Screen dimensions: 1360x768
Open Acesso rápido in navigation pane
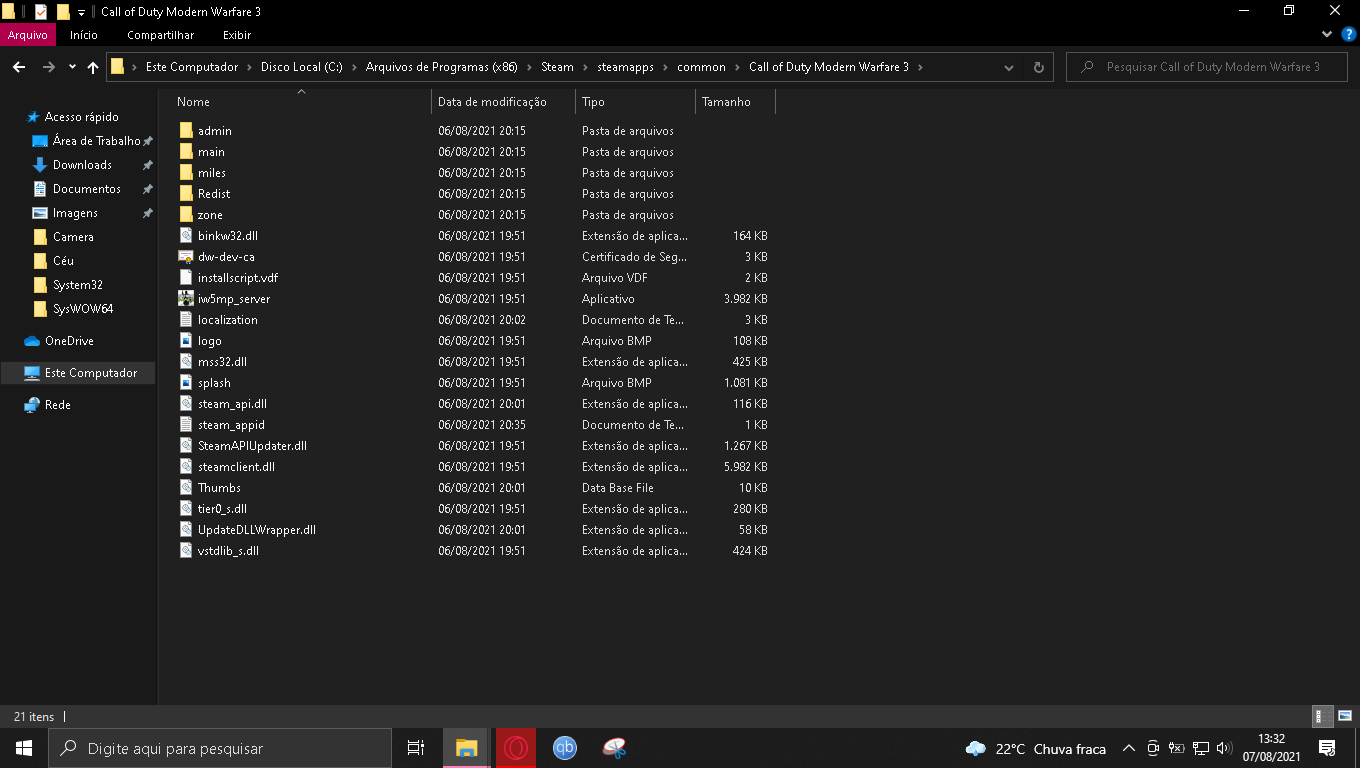81,117
